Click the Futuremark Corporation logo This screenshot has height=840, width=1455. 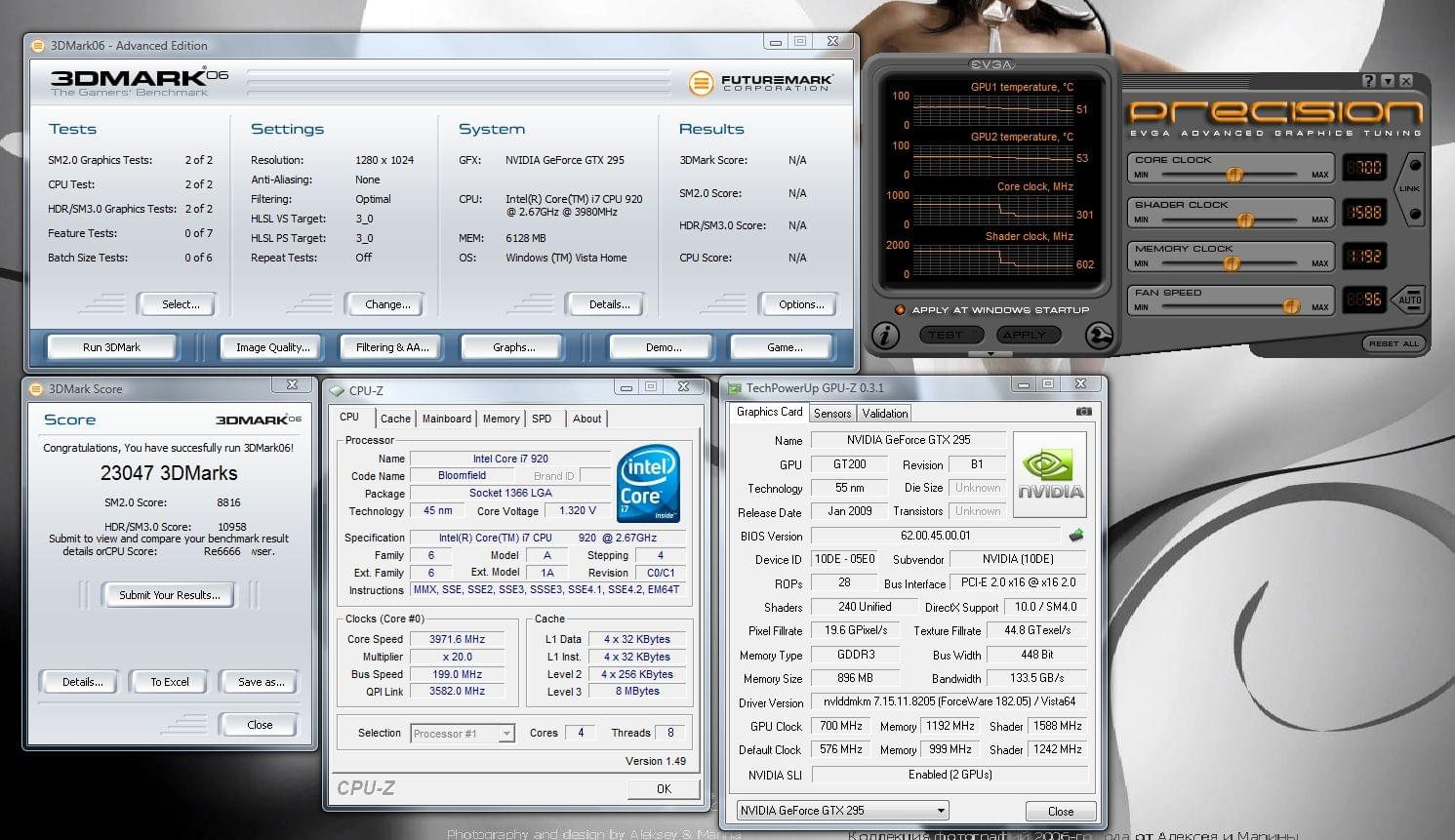click(x=760, y=83)
